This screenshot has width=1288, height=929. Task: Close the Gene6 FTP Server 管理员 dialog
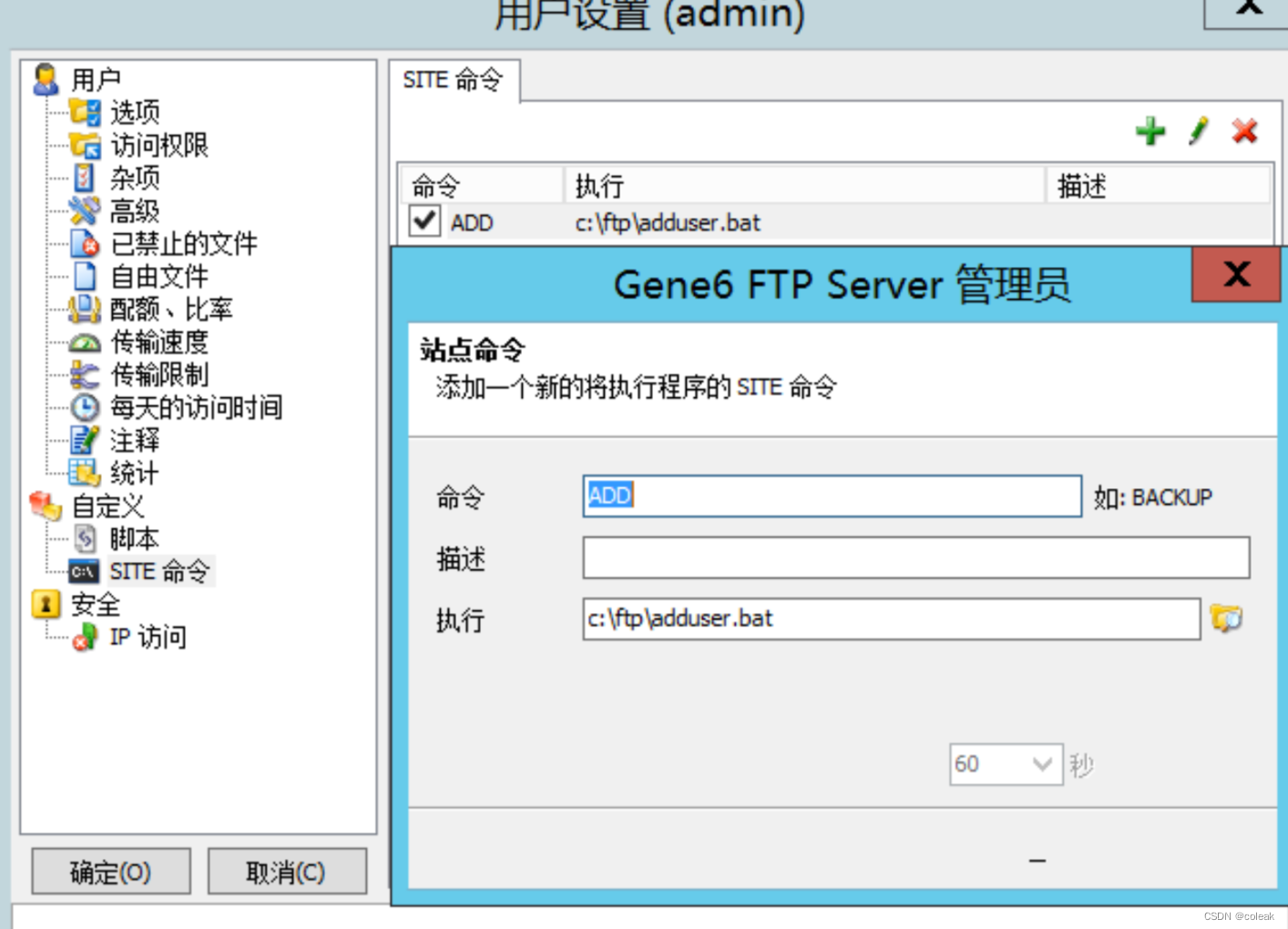(1236, 274)
